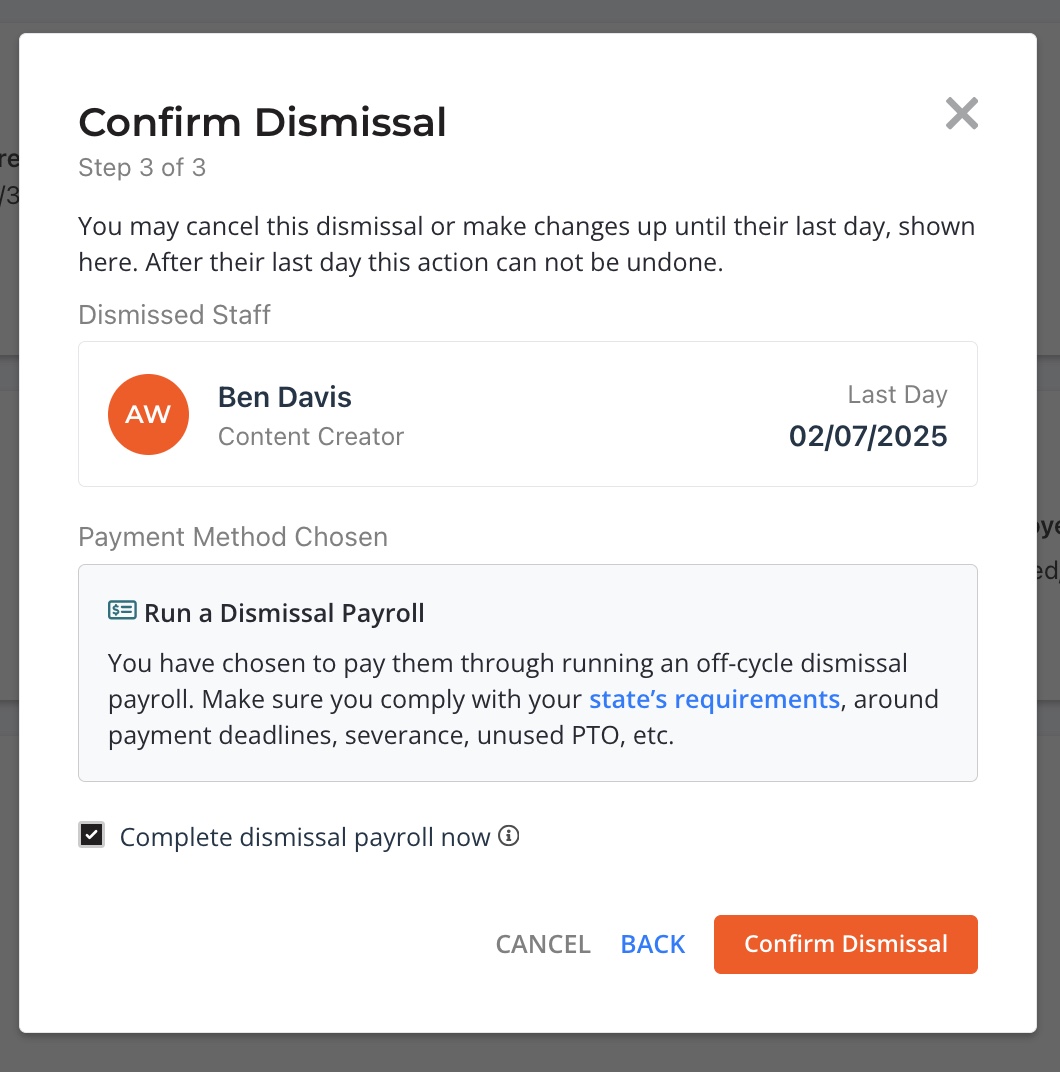This screenshot has width=1060, height=1072.
Task: Go back with the BACK button
Action: pyautogui.click(x=652, y=944)
